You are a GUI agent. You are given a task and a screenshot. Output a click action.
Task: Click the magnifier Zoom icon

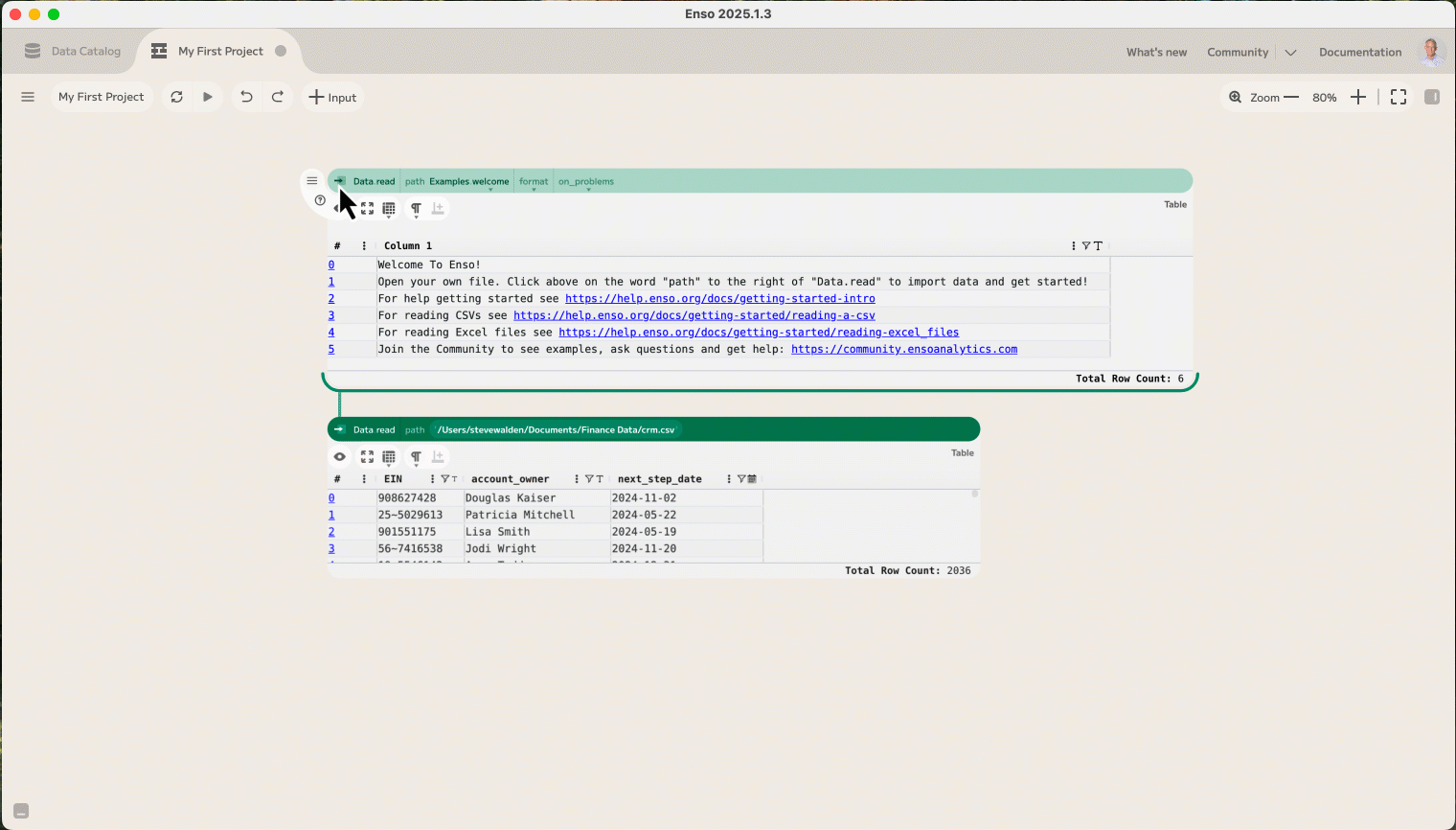(1236, 97)
